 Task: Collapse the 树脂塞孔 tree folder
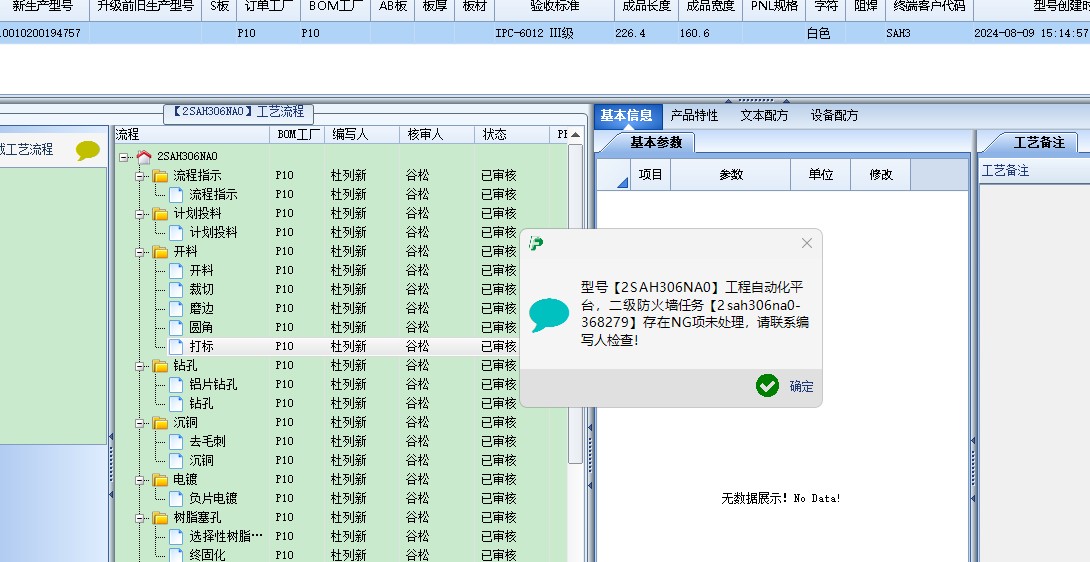[x=140, y=518]
